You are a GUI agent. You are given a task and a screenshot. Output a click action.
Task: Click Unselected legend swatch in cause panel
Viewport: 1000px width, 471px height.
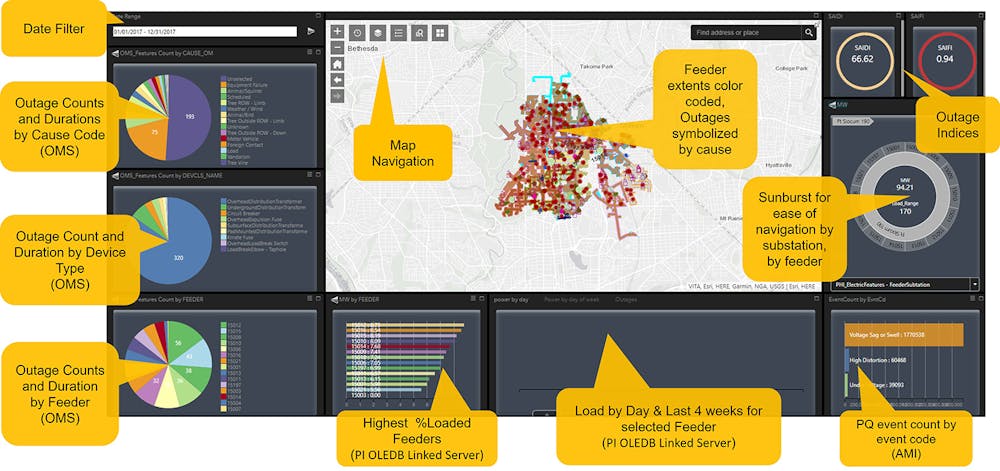click(x=223, y=78)
